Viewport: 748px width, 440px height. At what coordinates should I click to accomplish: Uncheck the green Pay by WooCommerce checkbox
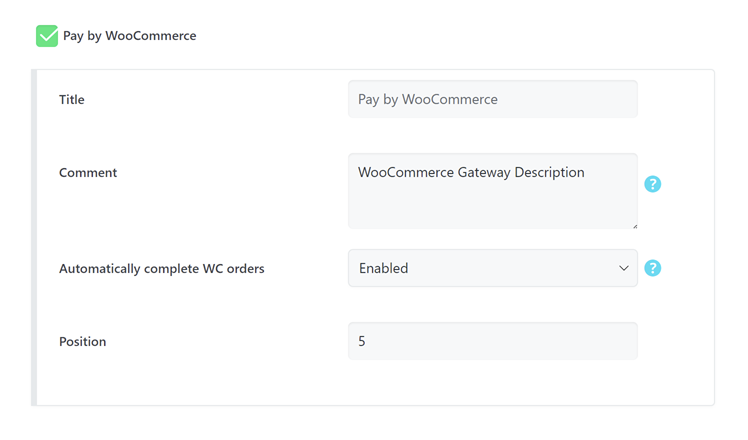[47, 36]
